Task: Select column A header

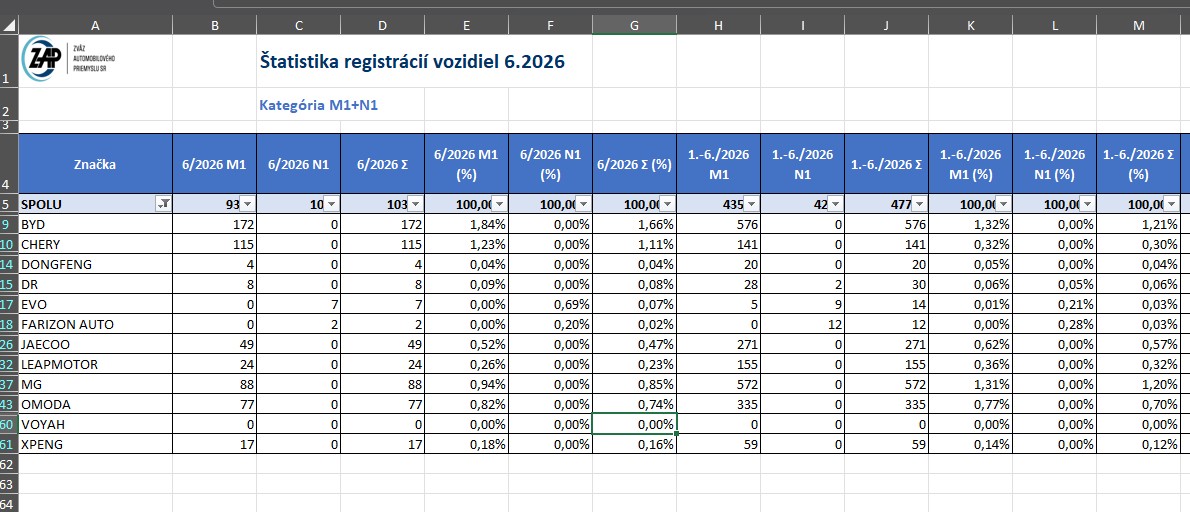Action: (x=95, y=25)
